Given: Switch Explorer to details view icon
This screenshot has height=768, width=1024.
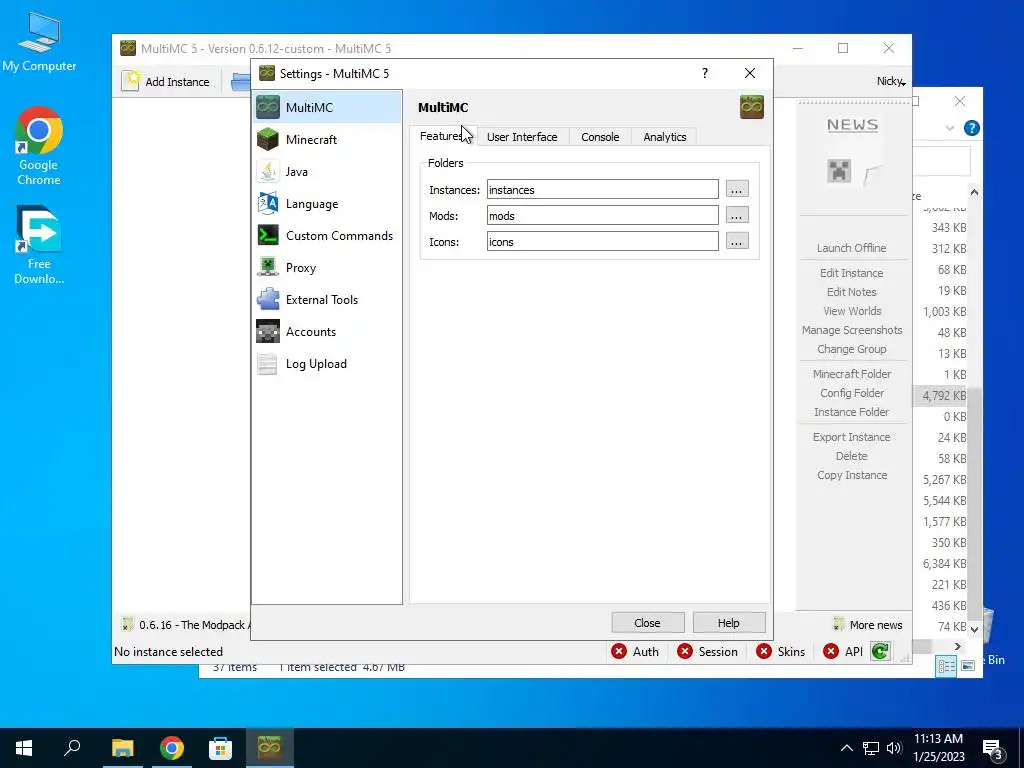Looking at the screenshot, I should coord(946,665).
